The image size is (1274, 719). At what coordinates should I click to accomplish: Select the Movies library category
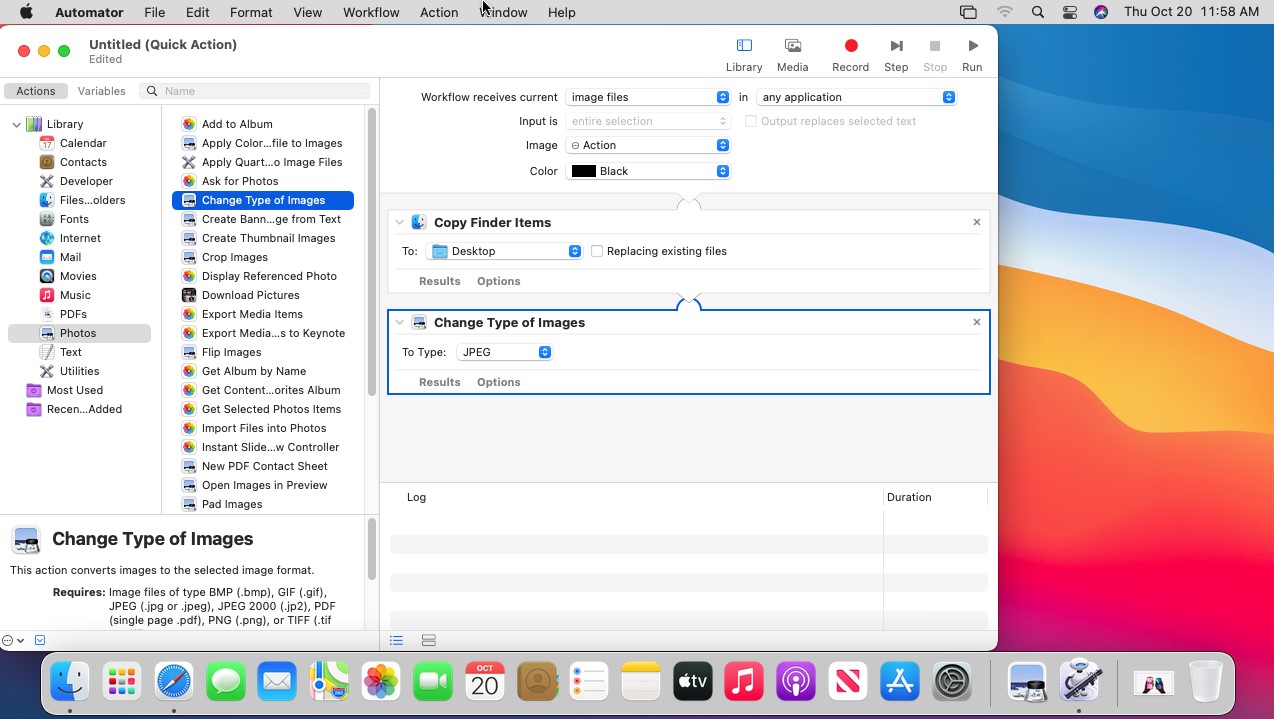coord(78,276)
